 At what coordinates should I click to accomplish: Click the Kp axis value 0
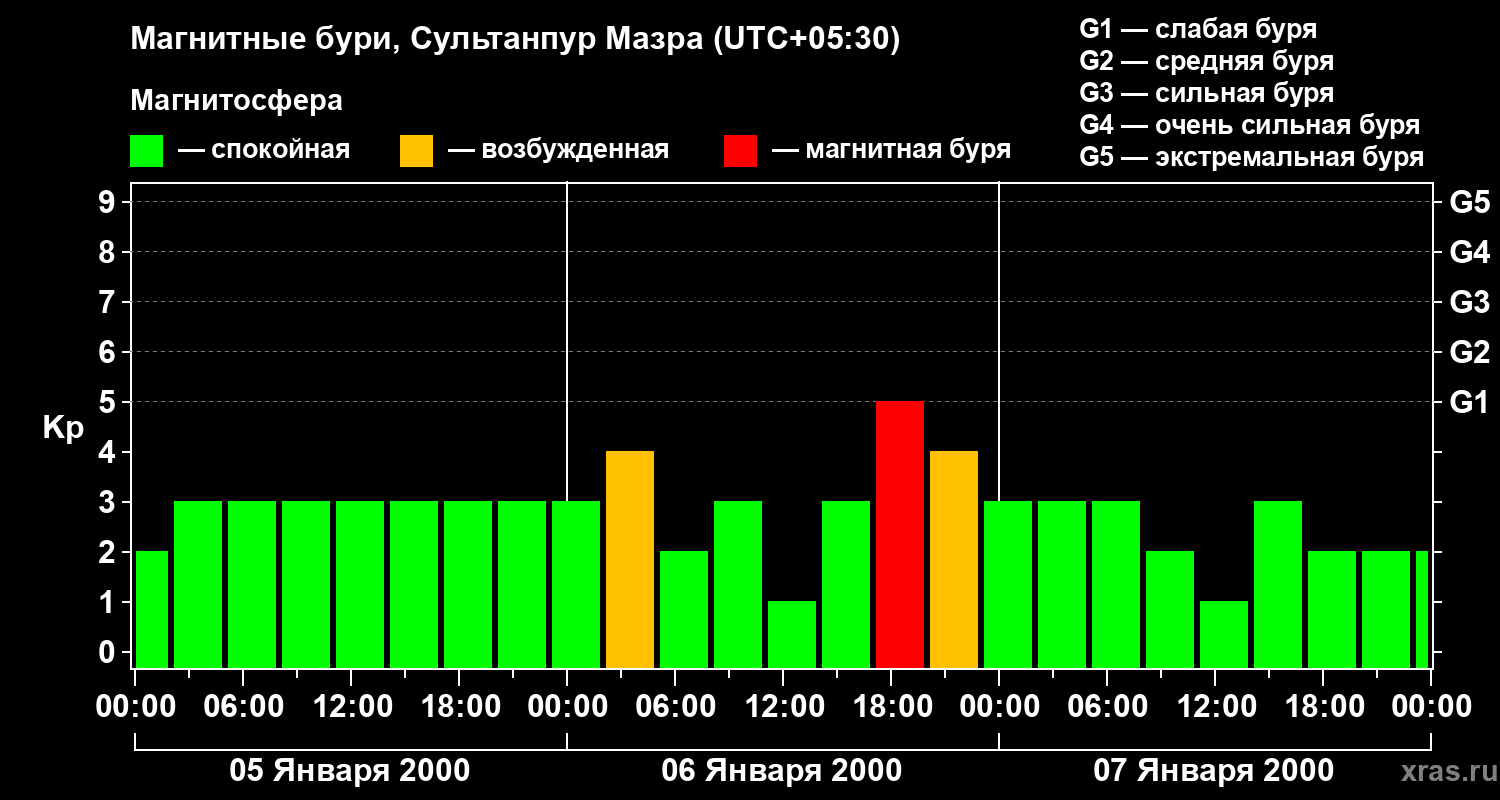[109, 652]
